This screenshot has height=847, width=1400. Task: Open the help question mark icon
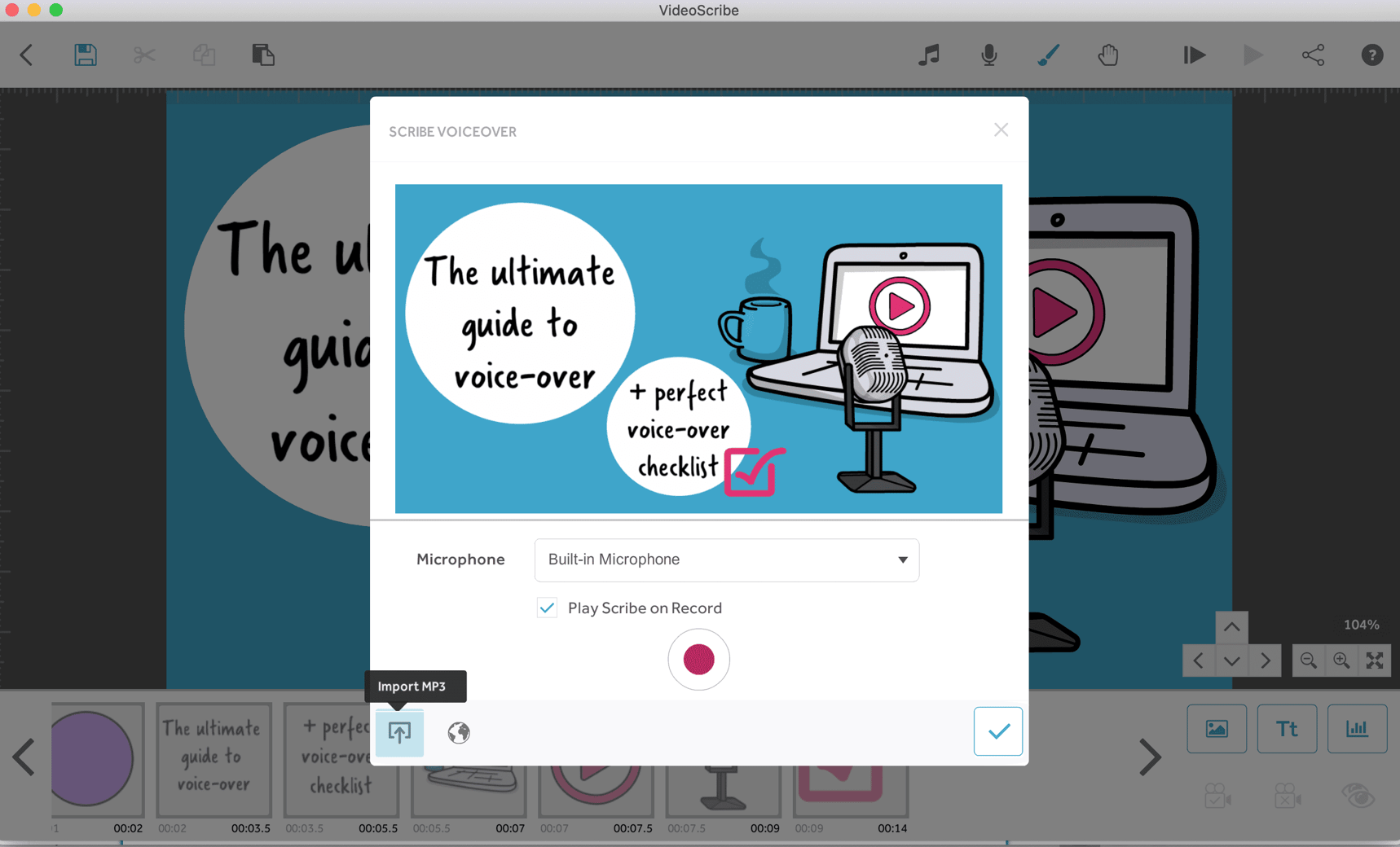[x=1371, y=55]
